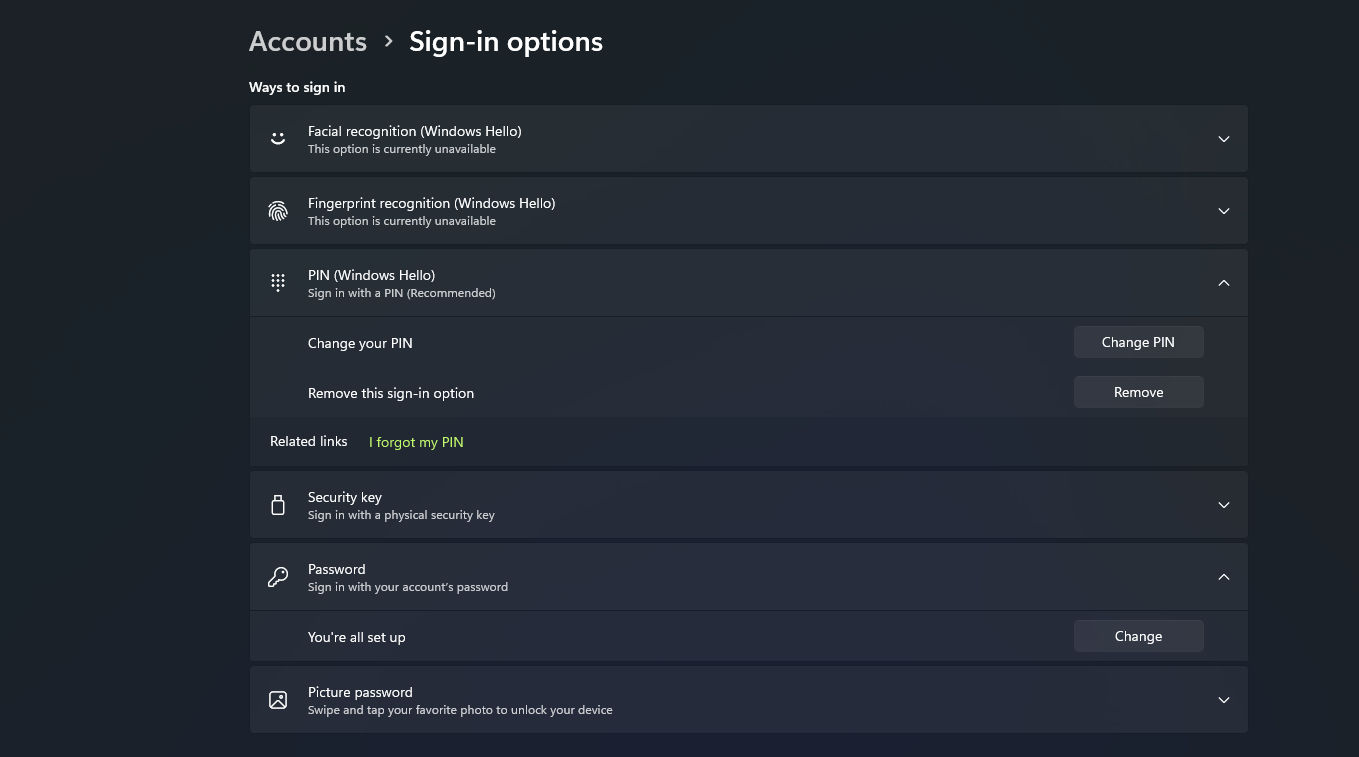The width and height of the screenshot is (1359, 757).
Task: Select the Picture password row title
Action: (x=360, y=692)
